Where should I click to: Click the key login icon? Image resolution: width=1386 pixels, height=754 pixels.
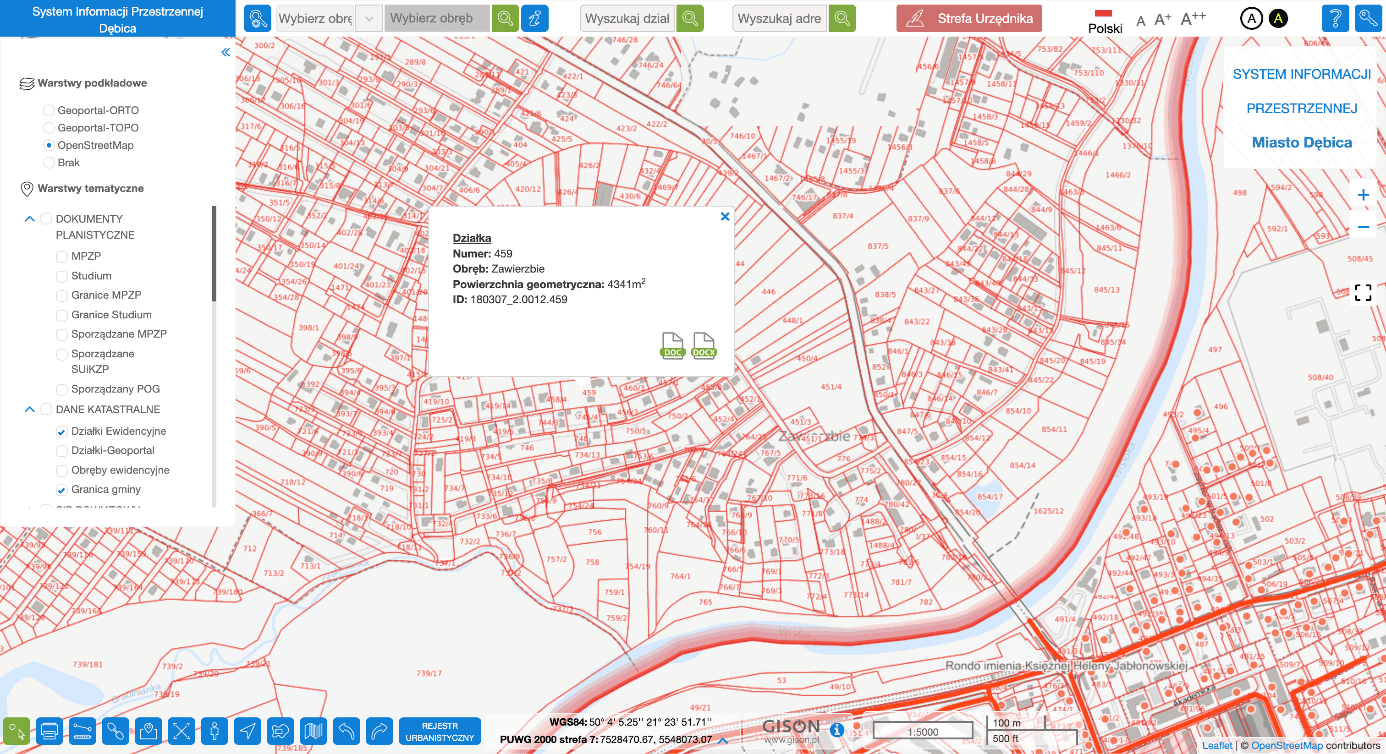pyautogui.click(x=1368, y=18)
